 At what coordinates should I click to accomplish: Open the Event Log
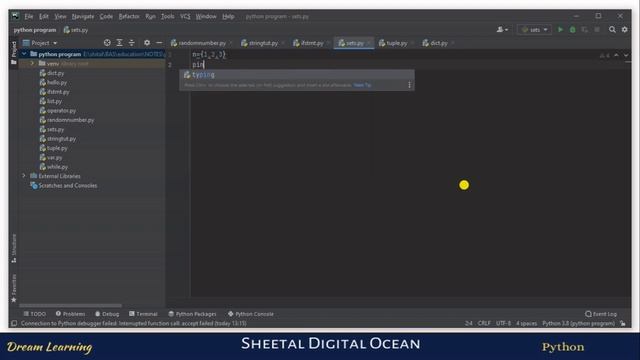click(601, 314)
